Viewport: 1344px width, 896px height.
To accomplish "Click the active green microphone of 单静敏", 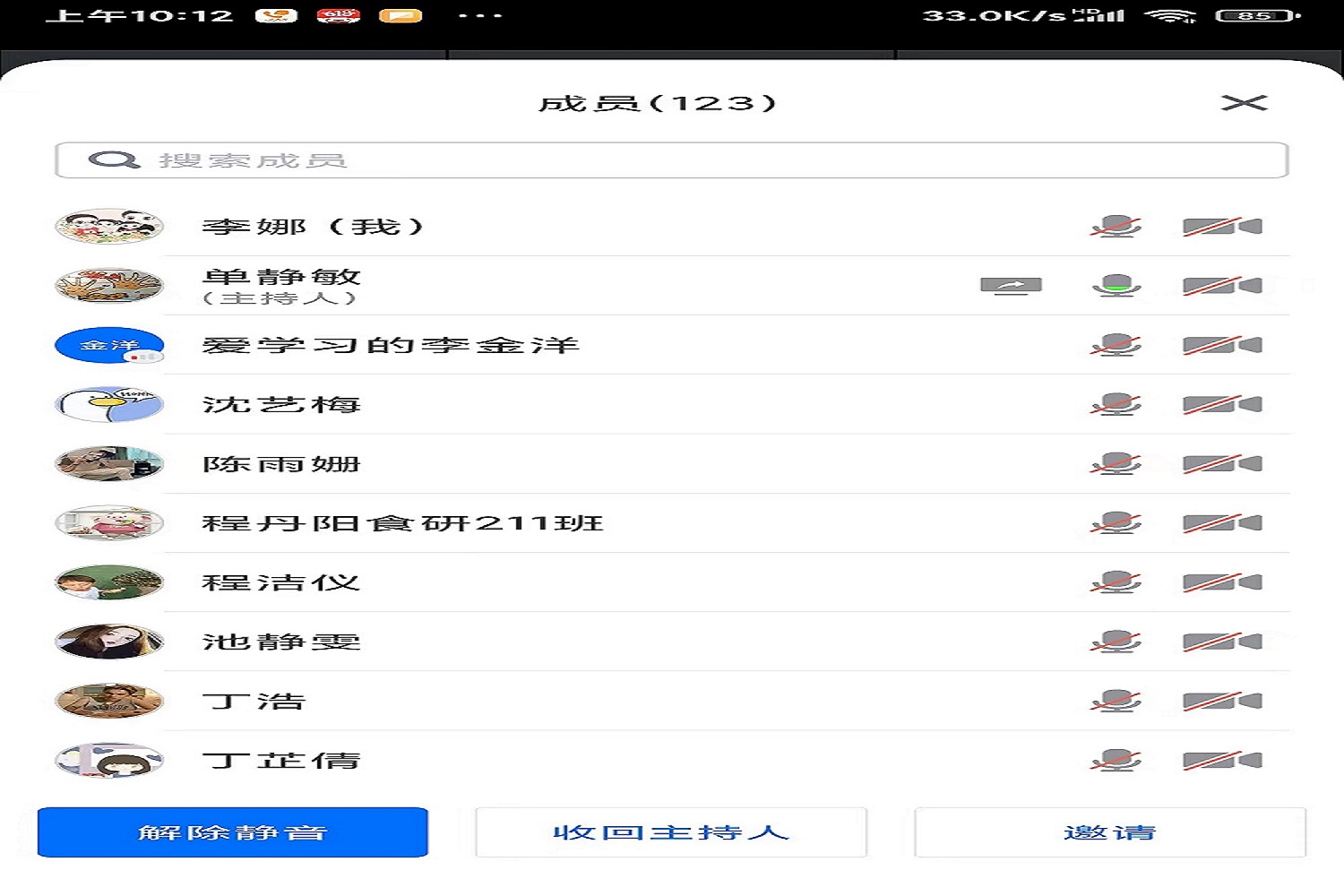I will 1116,286.
